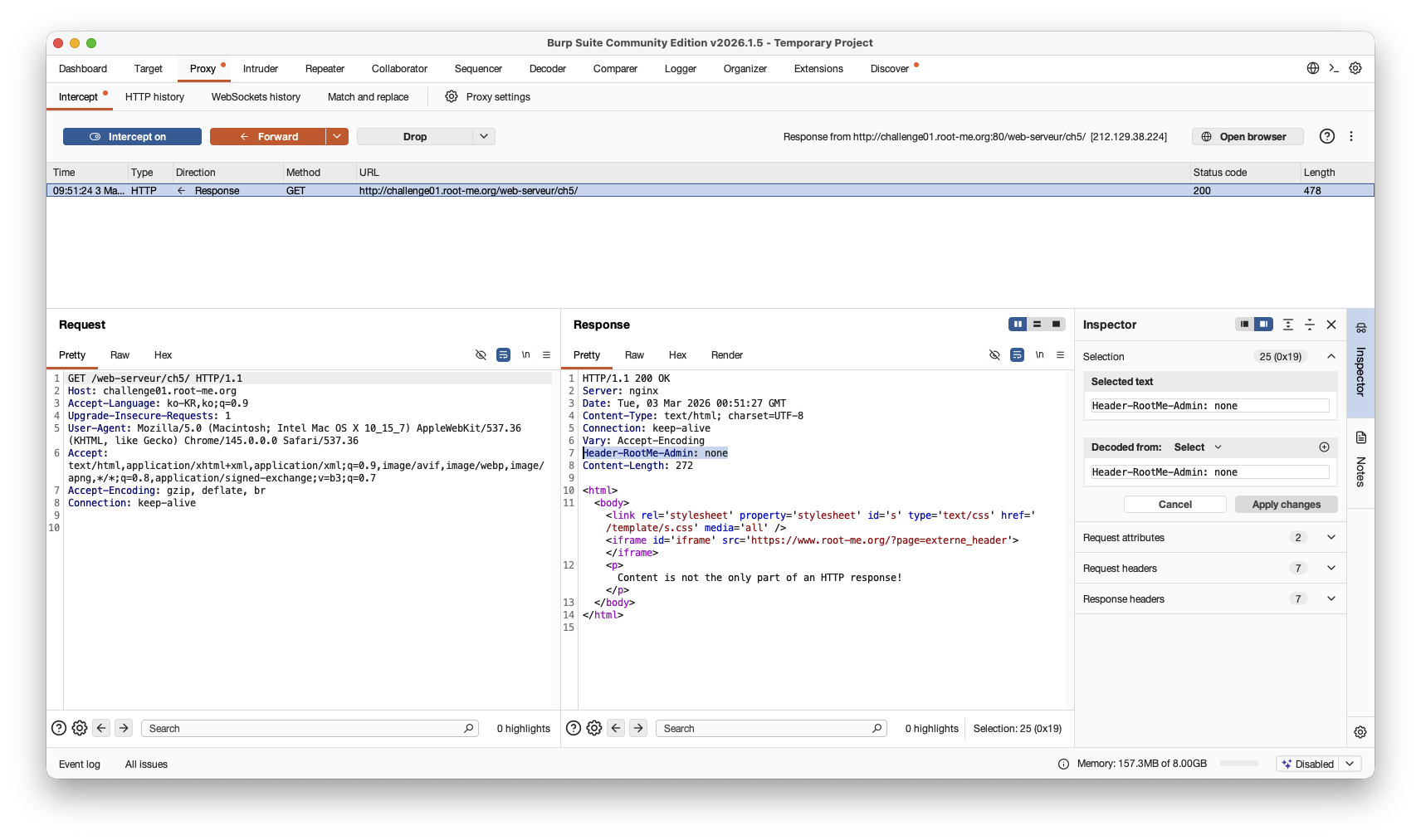The height and width of the screenshot is (840, 1421).
Task: Toggle show newlines \n in Request panel
Action: pyautogui.click(x=525, y=354)
